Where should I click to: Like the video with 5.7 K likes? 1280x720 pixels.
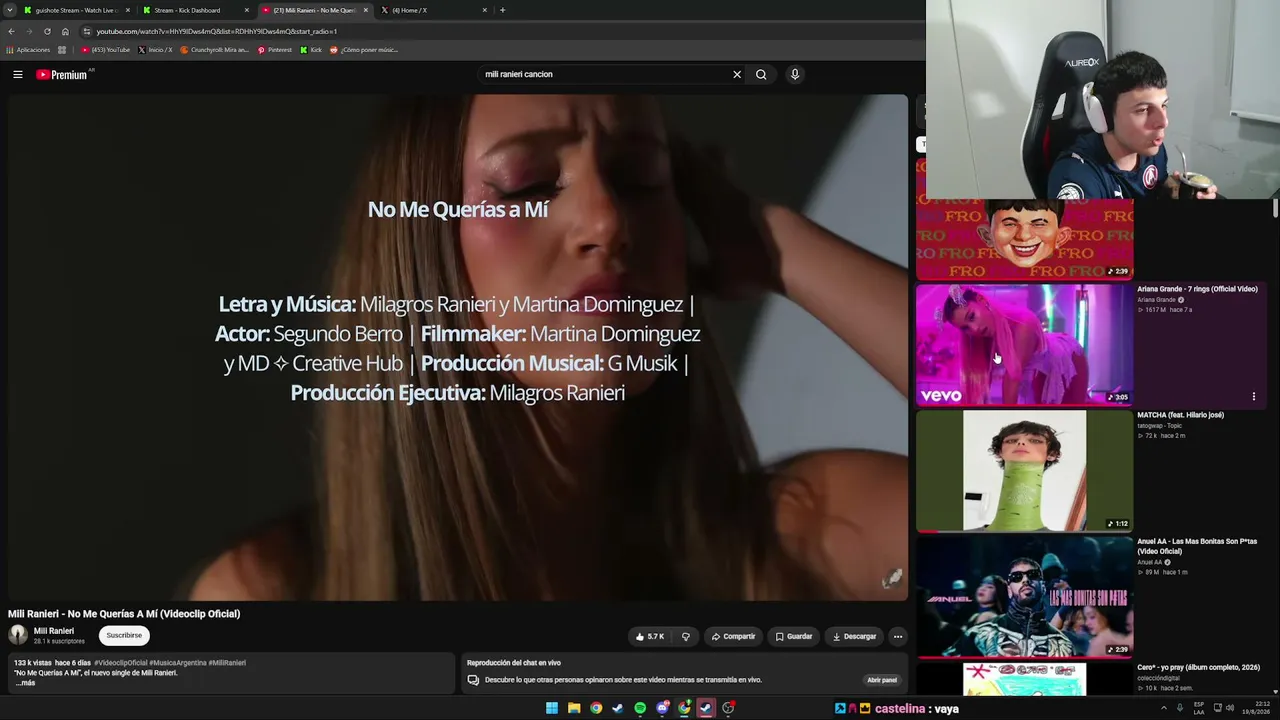(649, 636)
